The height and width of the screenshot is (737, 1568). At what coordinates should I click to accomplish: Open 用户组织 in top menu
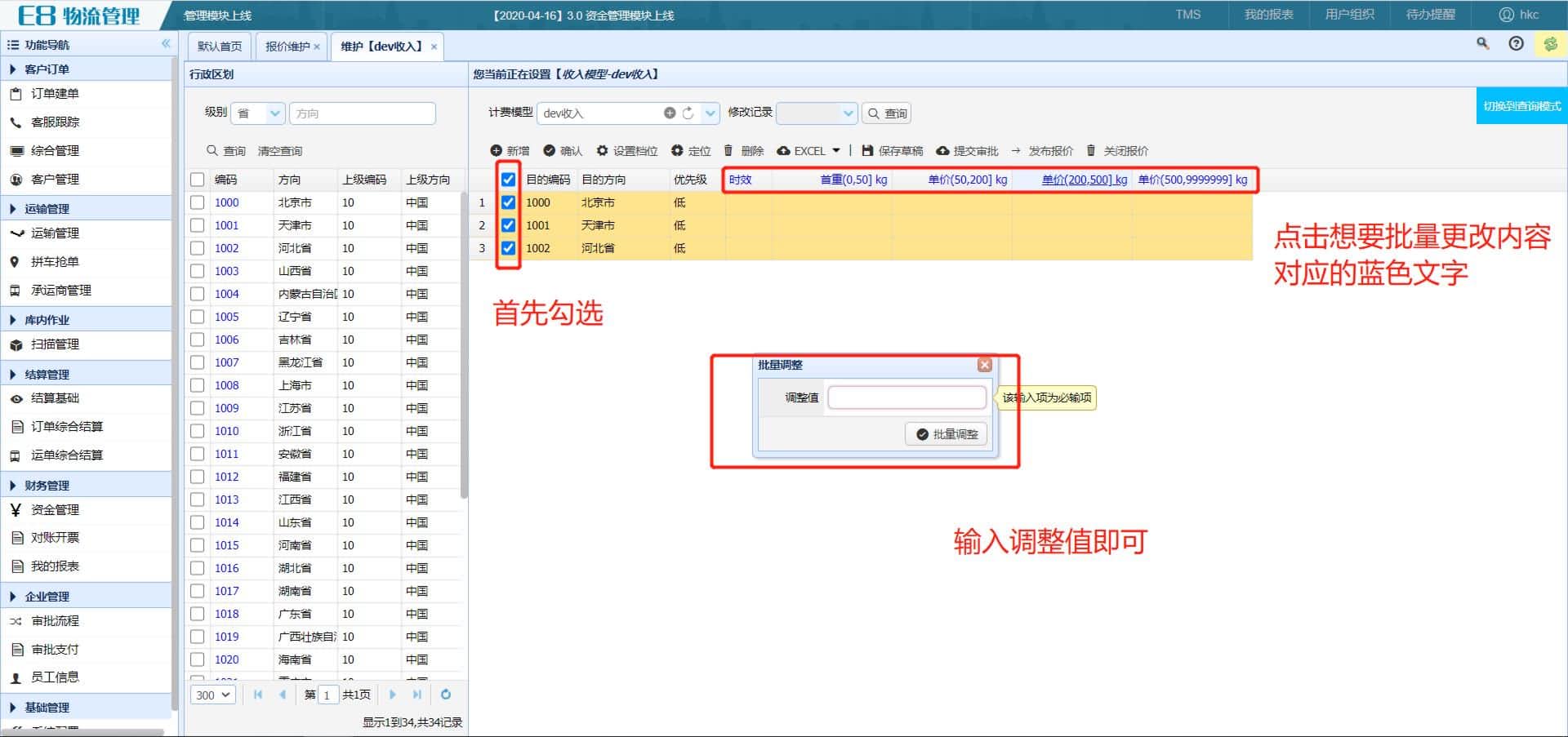1349,15
